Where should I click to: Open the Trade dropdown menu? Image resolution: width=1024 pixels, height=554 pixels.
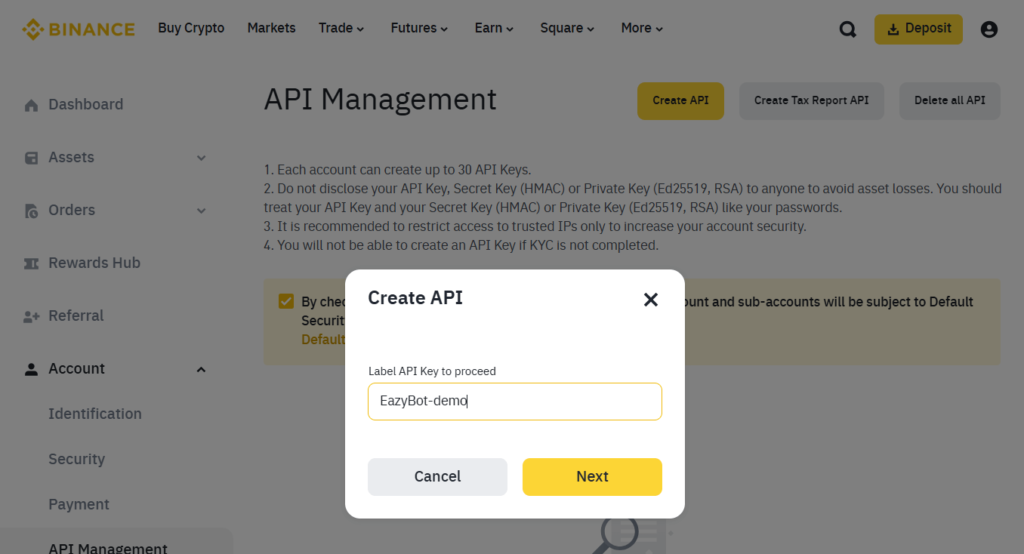341,28
